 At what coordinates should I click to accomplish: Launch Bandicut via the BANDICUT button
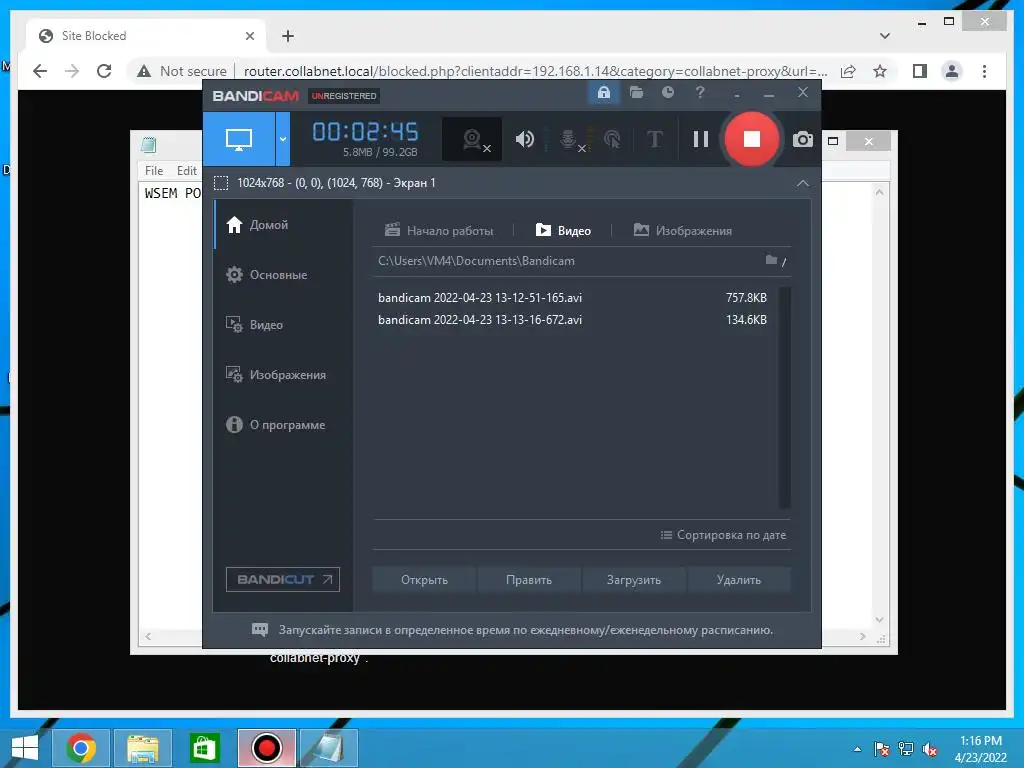[283, 579]
